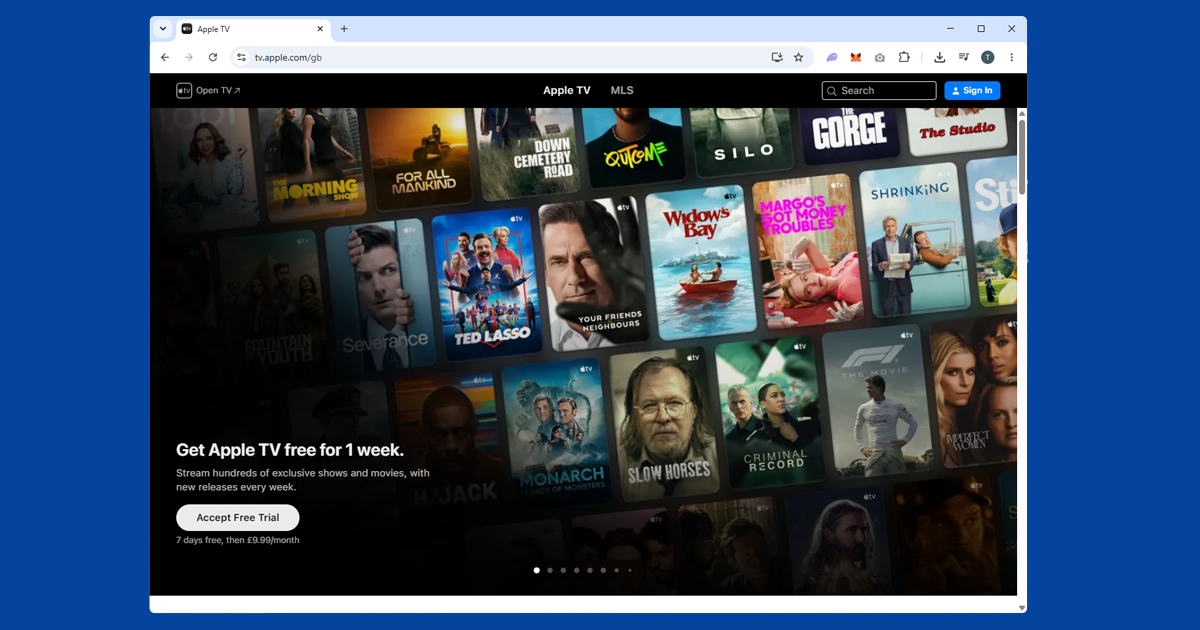Viewport: 1200px width, 630px height.
Task: Select the seventh carousel dot
Action: (617, 570)
